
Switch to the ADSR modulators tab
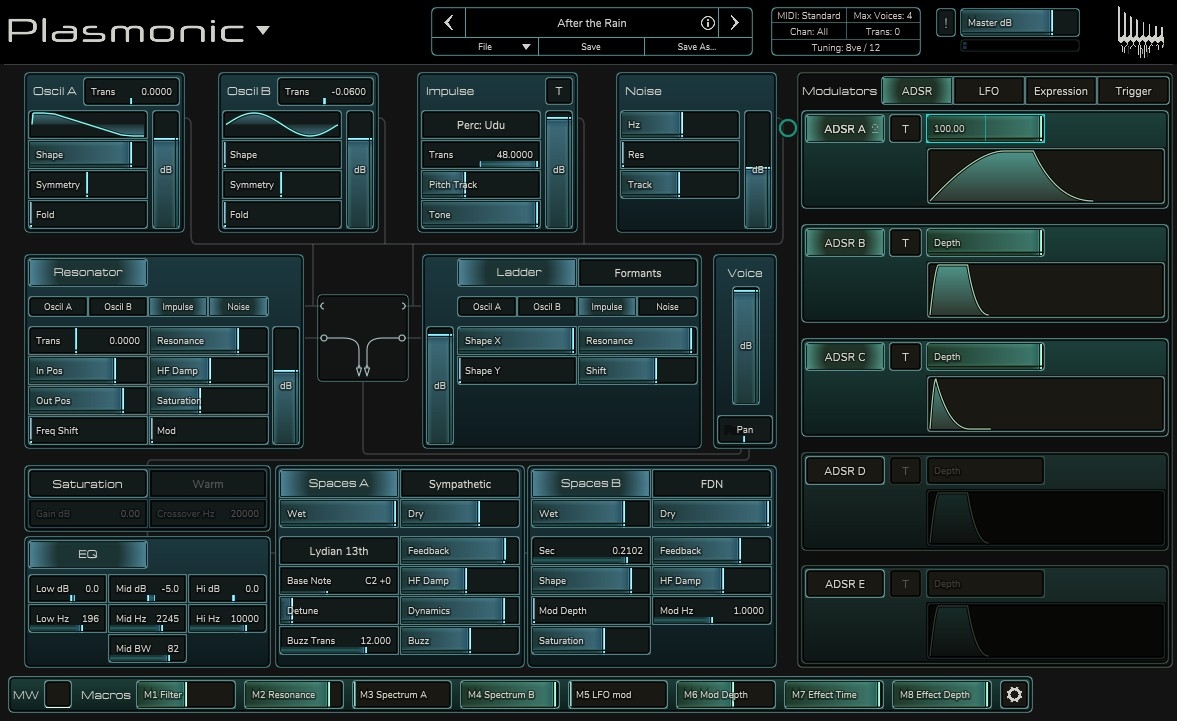[x=917, y=91]
